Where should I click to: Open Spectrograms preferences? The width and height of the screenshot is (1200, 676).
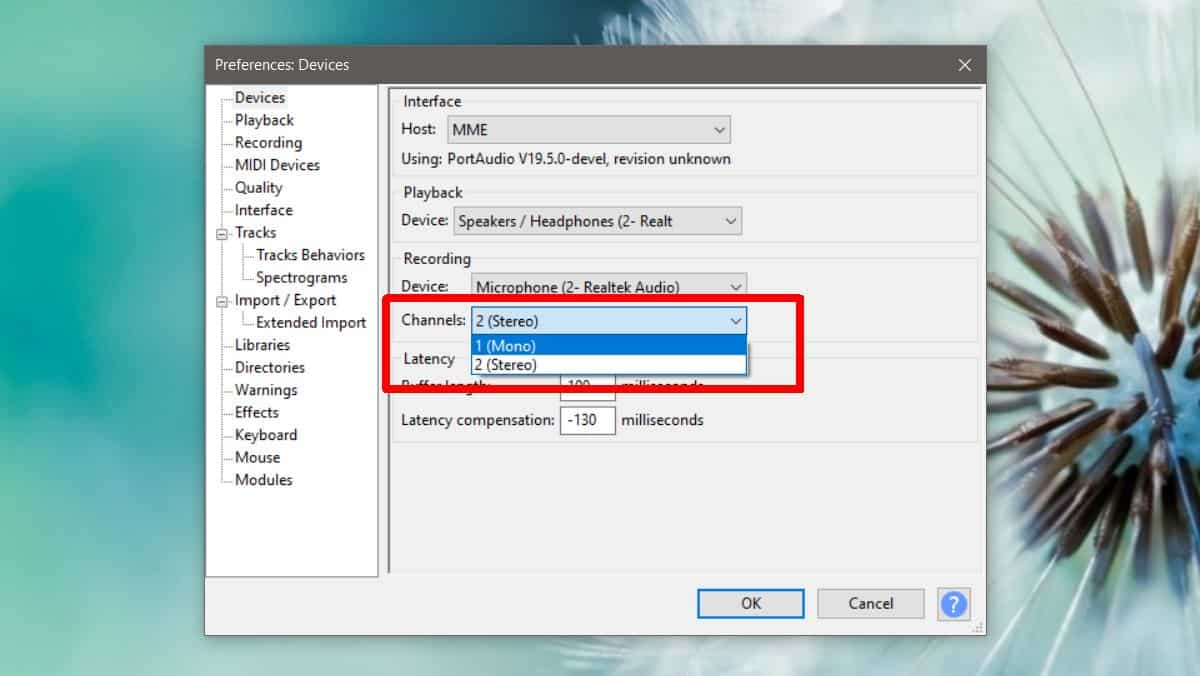point(301,278)
